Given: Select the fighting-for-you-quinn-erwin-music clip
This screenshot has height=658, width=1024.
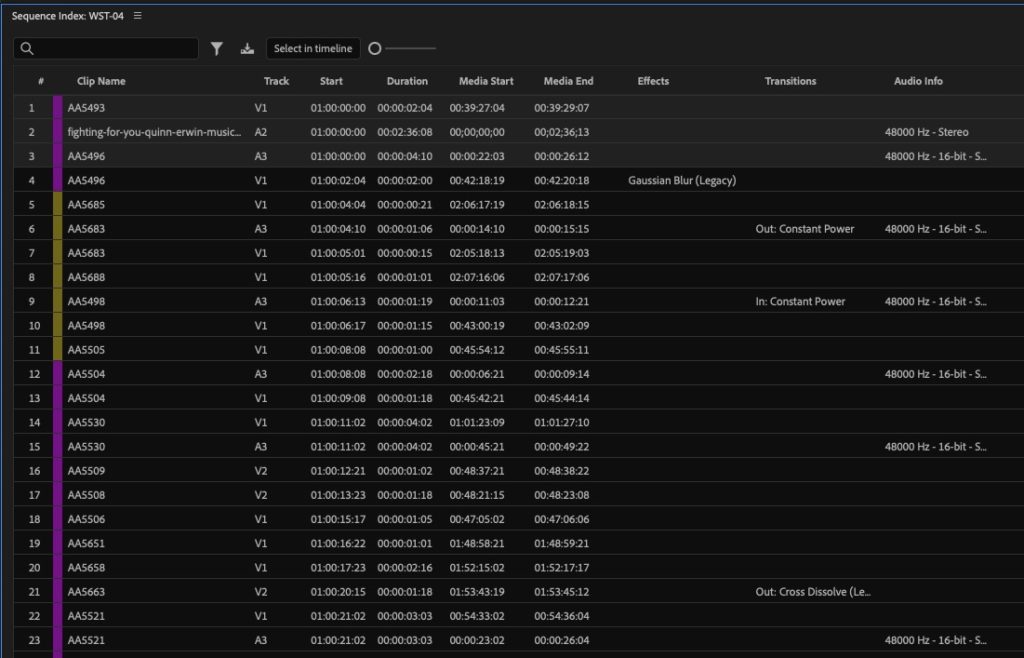Looking at the screenshot, I should point(154,132).
